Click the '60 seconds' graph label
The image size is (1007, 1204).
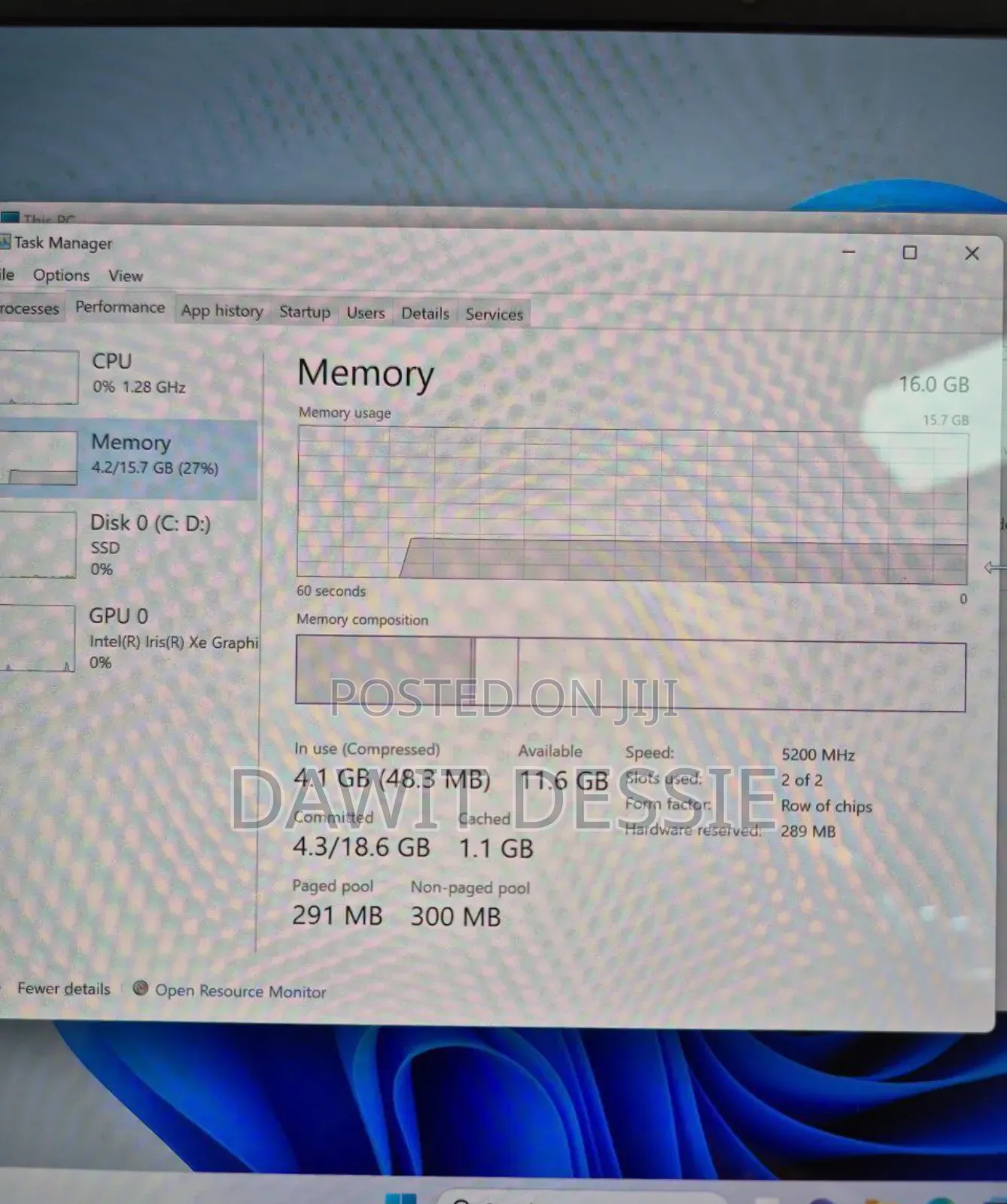pyautogui.click(x=330, y=591)
